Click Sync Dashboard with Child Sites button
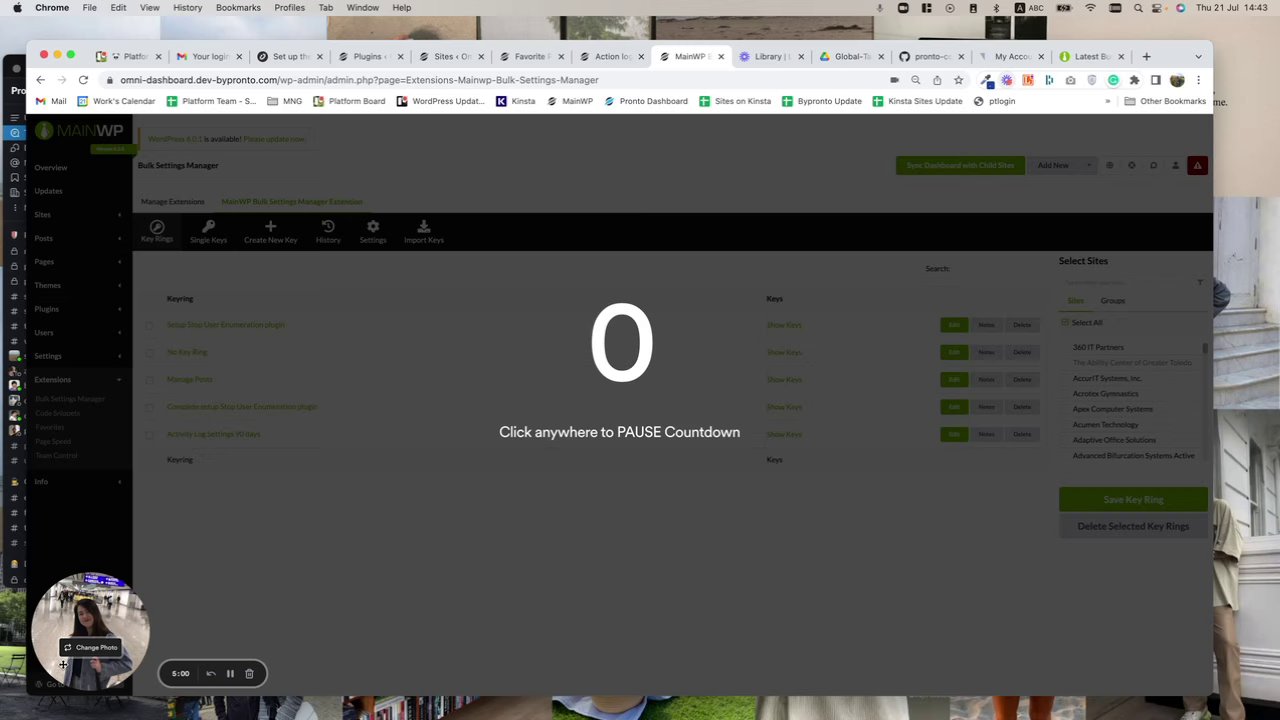 click(x=960, y=165)
